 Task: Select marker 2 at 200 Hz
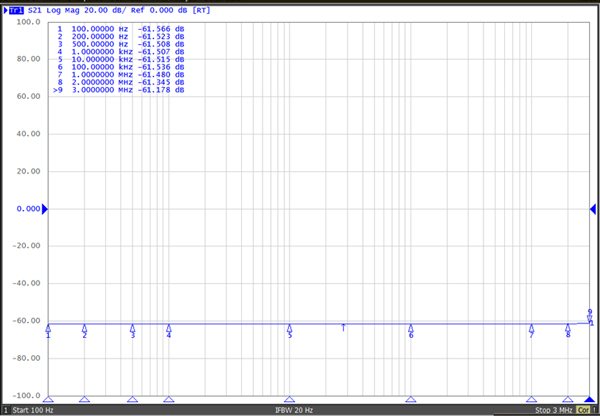pyautogui.click(x=84, y=327)
